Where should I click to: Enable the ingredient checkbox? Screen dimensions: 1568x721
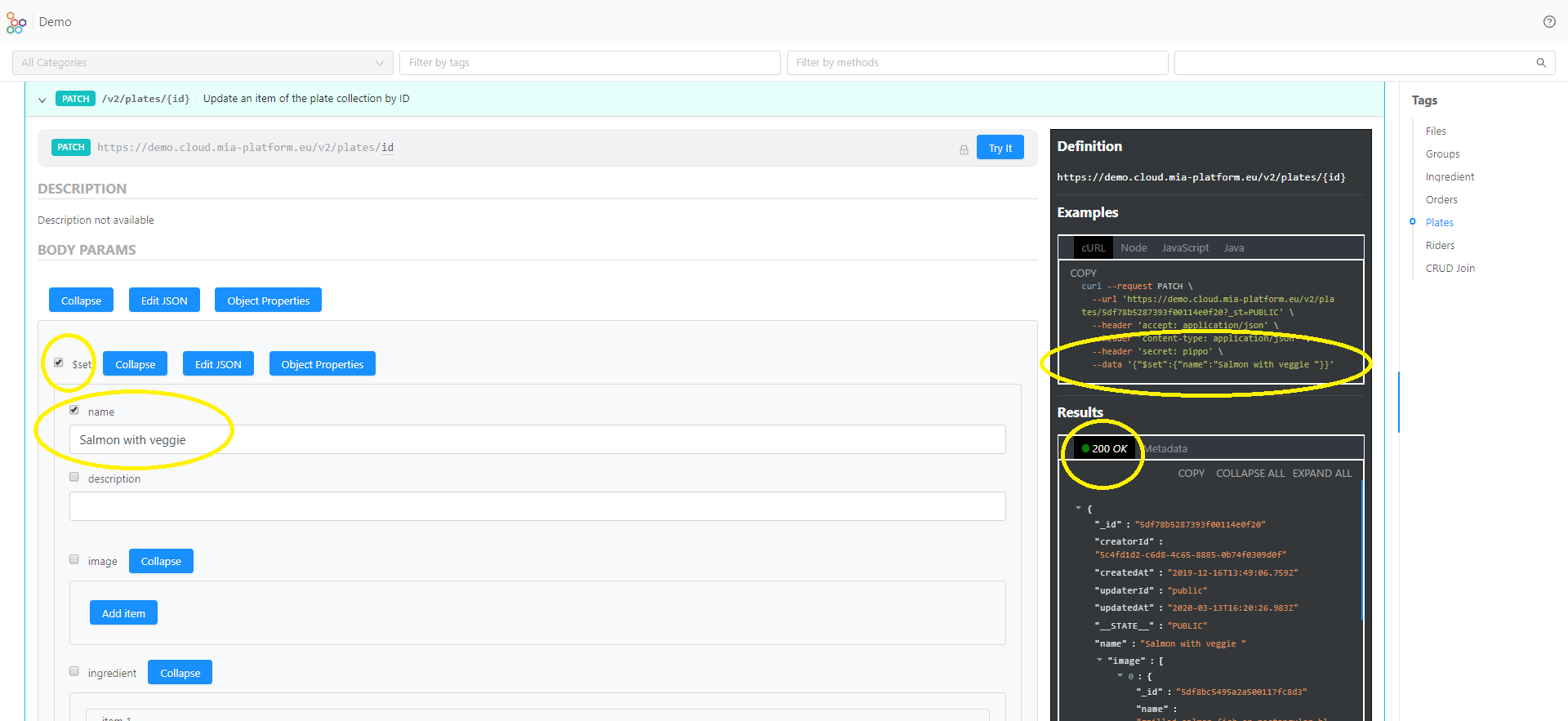(x=74, y=671)
